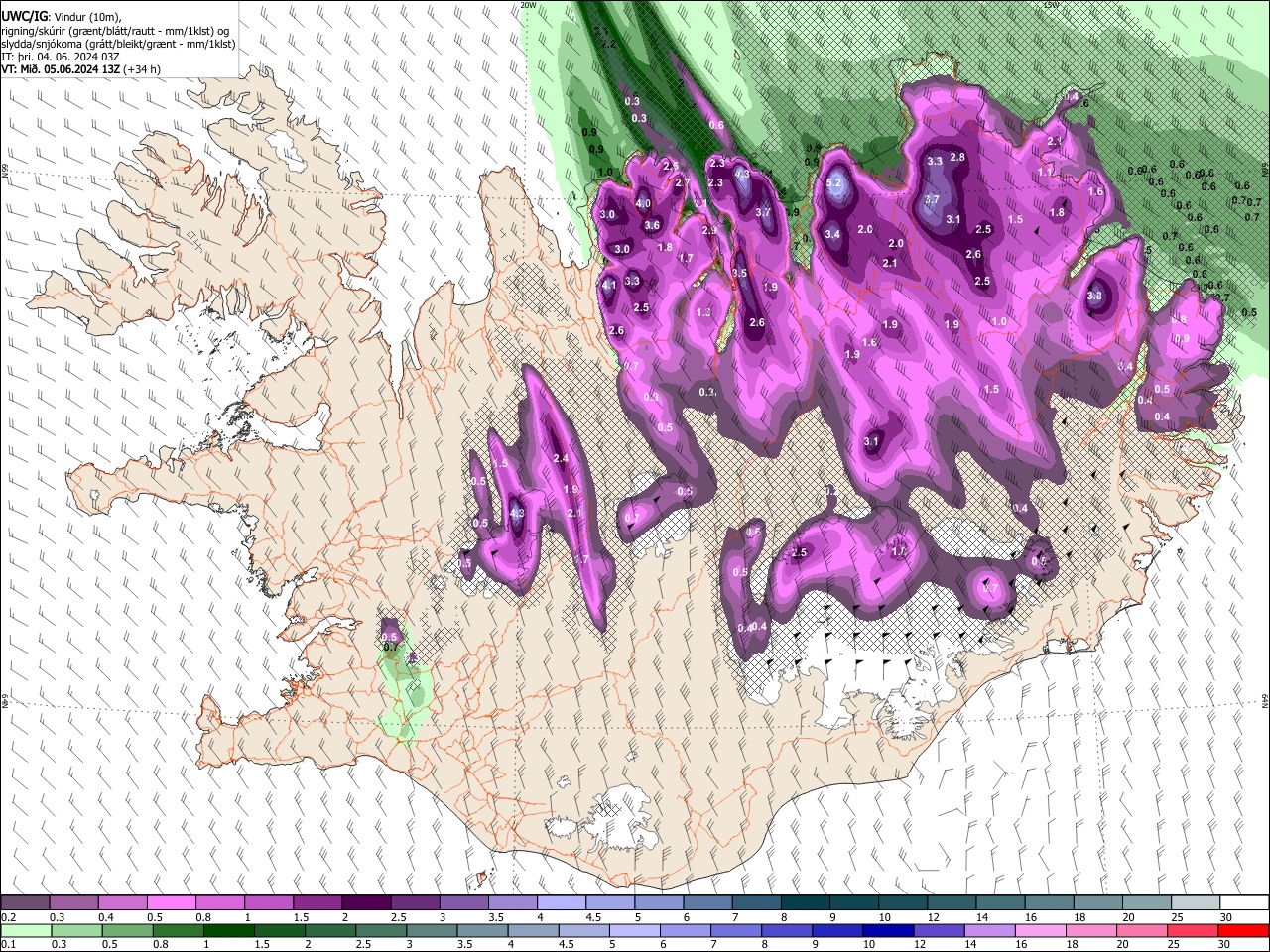
Task: Click the 'Vindur (10m)' heading text
Action: 85,17
